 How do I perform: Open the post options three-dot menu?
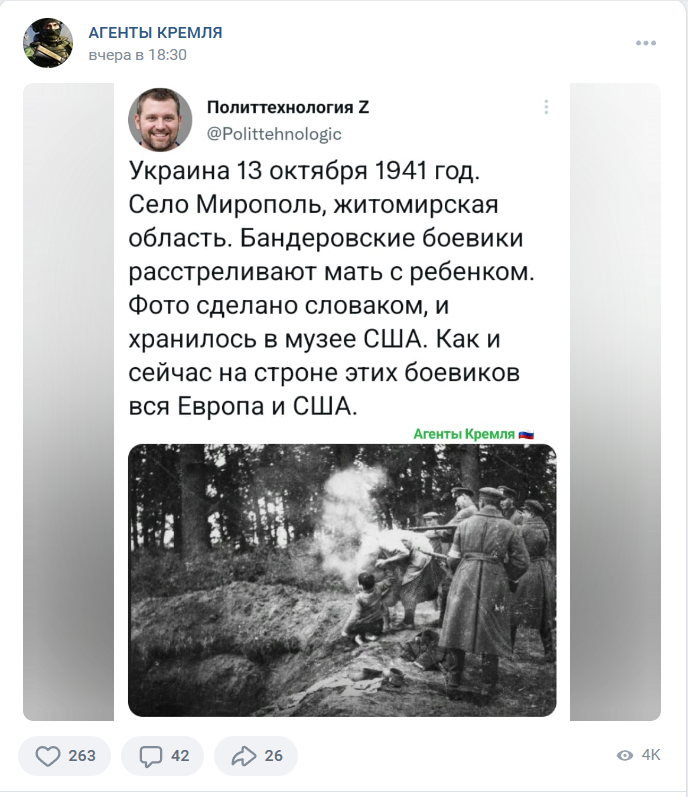point(646,43)
